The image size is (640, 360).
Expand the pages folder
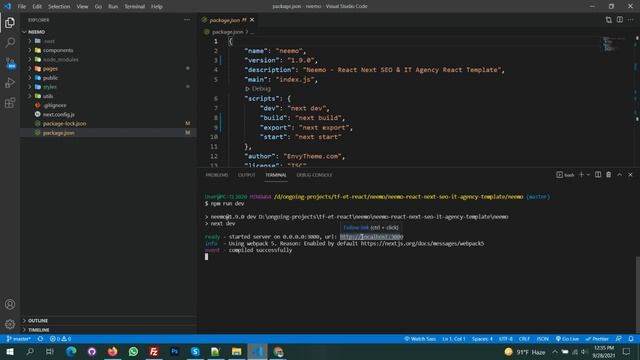point(30,69)
